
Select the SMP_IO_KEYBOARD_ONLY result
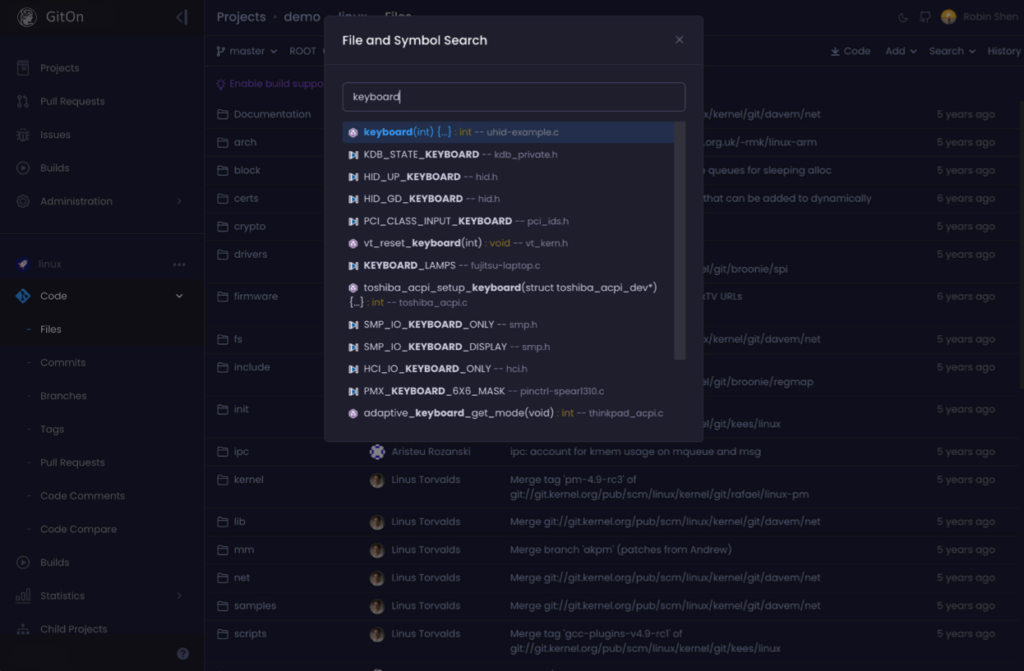(508, 325)
